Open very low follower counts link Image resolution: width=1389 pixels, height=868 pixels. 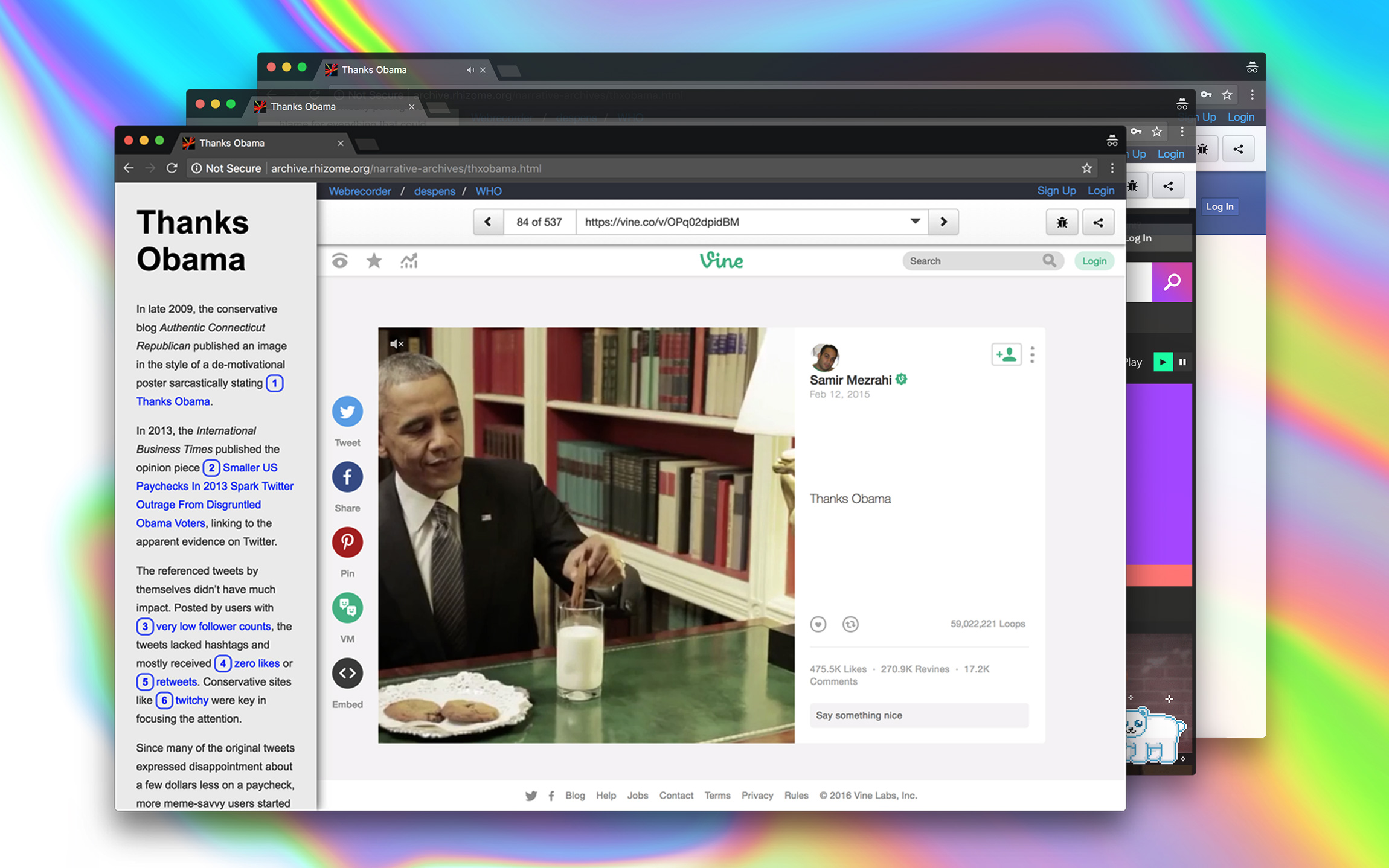pos(213,627)
